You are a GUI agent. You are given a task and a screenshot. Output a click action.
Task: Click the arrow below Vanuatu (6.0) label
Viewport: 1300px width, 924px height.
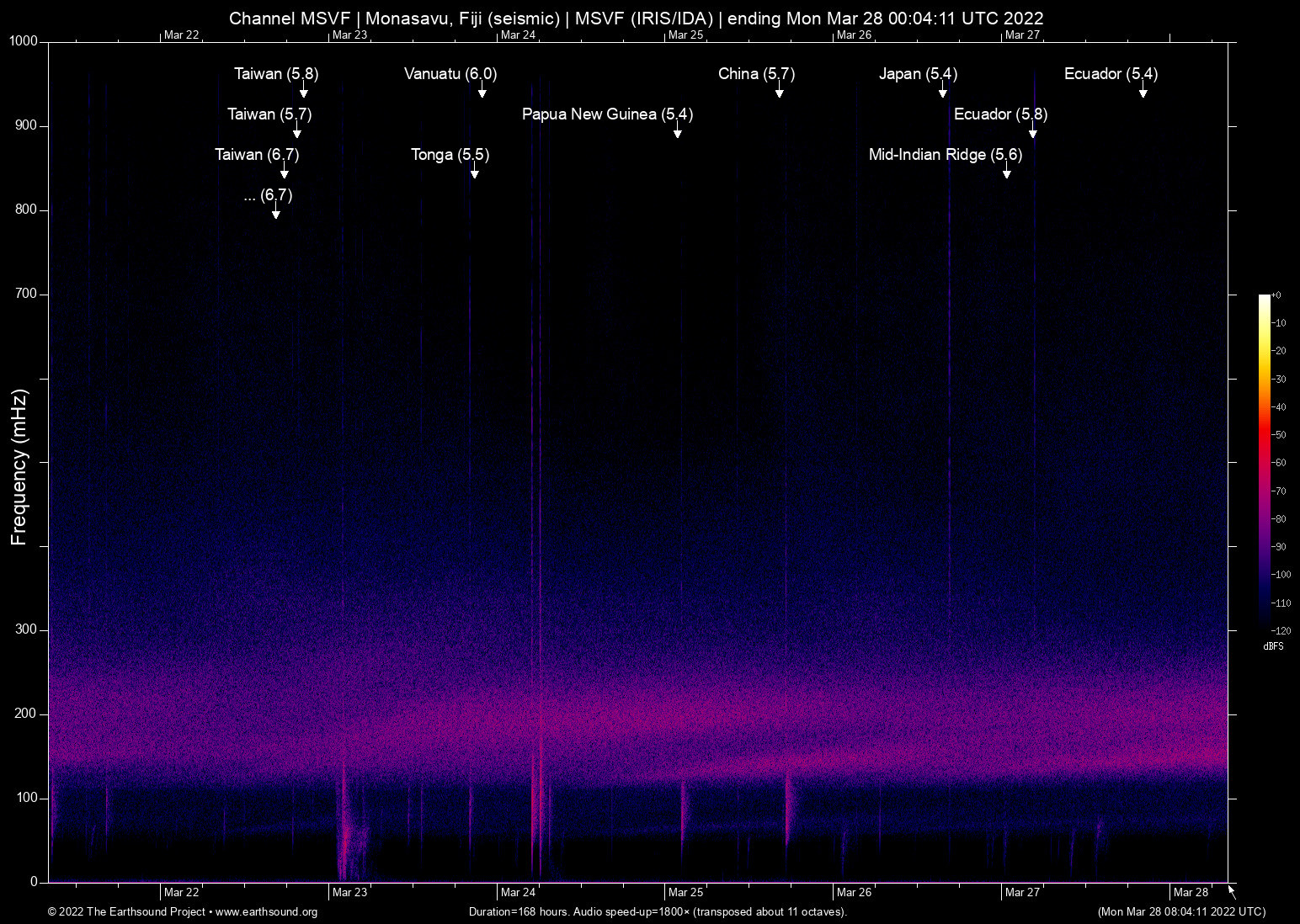(482, 92)
